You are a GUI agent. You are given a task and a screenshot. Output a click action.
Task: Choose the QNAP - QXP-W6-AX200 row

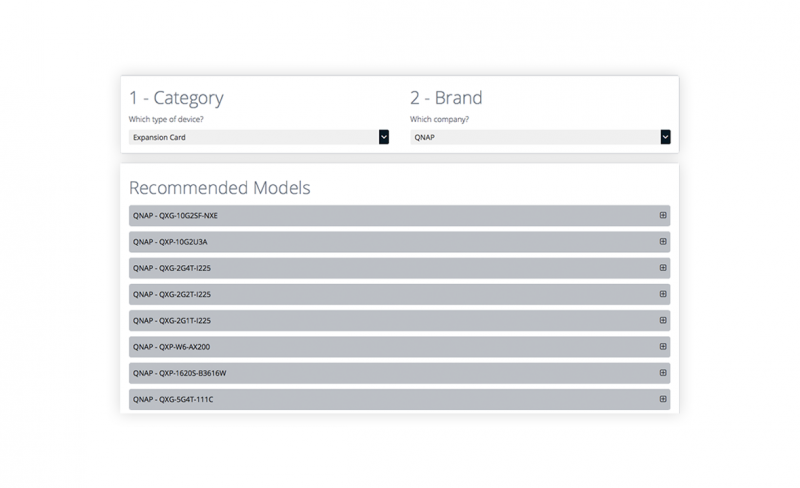(x=399, y=347)
